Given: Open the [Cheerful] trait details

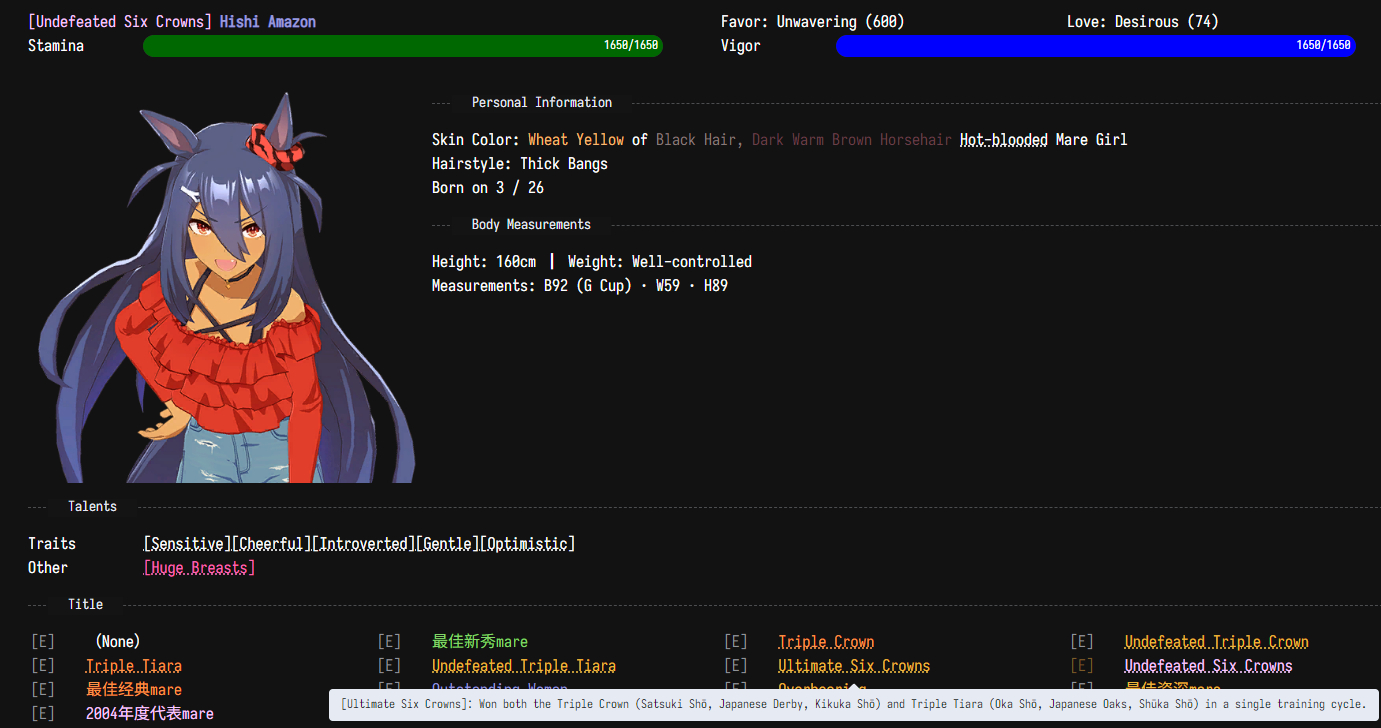Looking at the screenshot, I should click(272, 544).
